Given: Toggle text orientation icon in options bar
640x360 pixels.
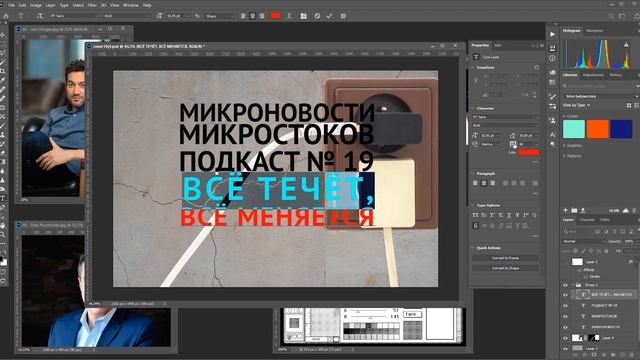Looking at the screenshot, I should pyautogui.click(x=40, y=16).
